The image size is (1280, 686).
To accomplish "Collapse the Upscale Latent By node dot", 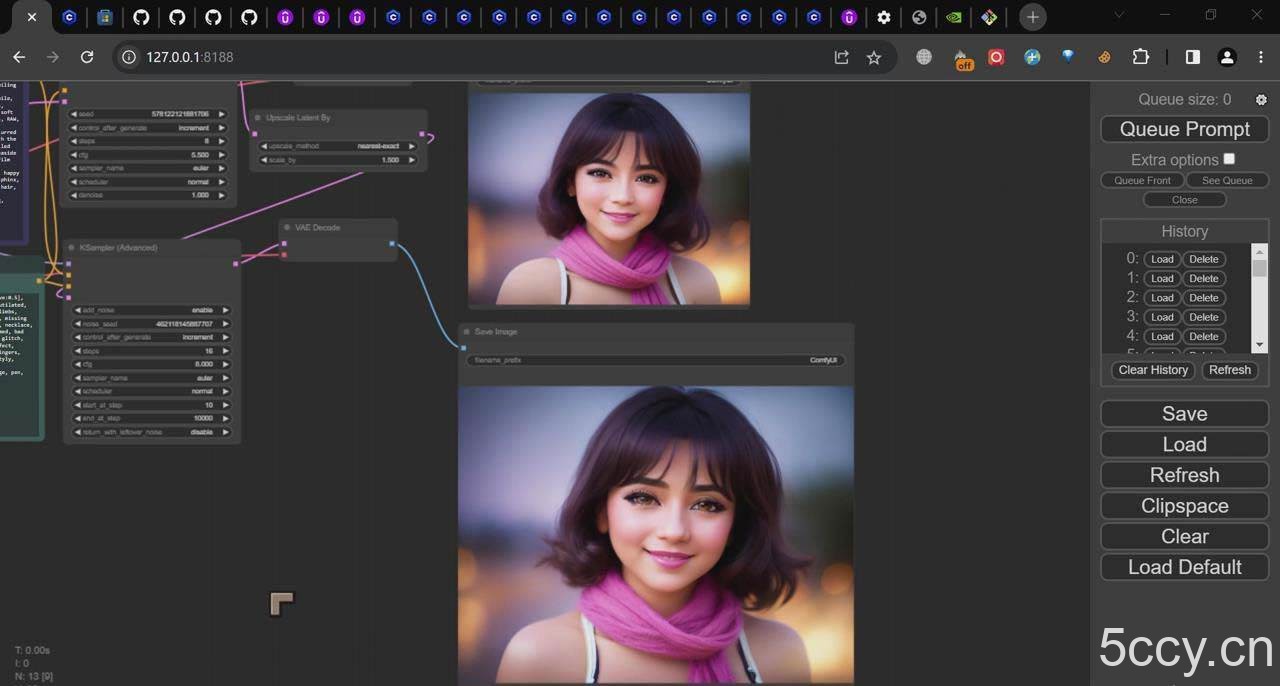I will pyautogui.click(x=260, y=117).
